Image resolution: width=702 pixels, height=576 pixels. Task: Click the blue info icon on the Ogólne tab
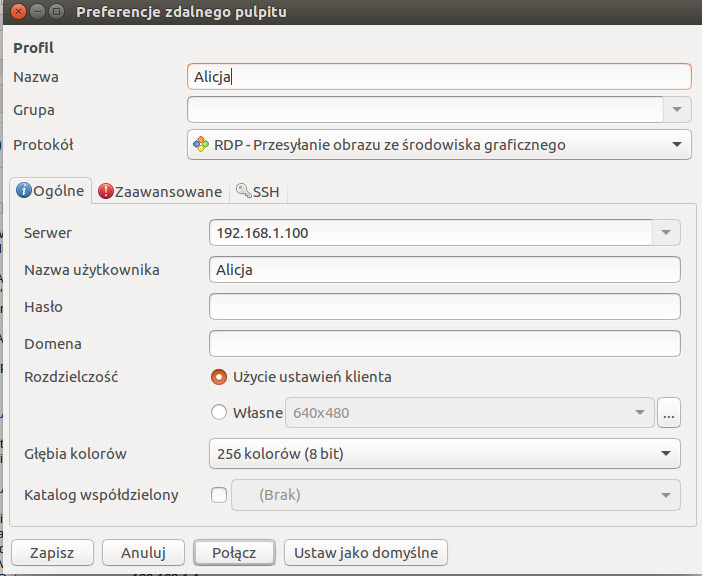[x=23, y=190]
